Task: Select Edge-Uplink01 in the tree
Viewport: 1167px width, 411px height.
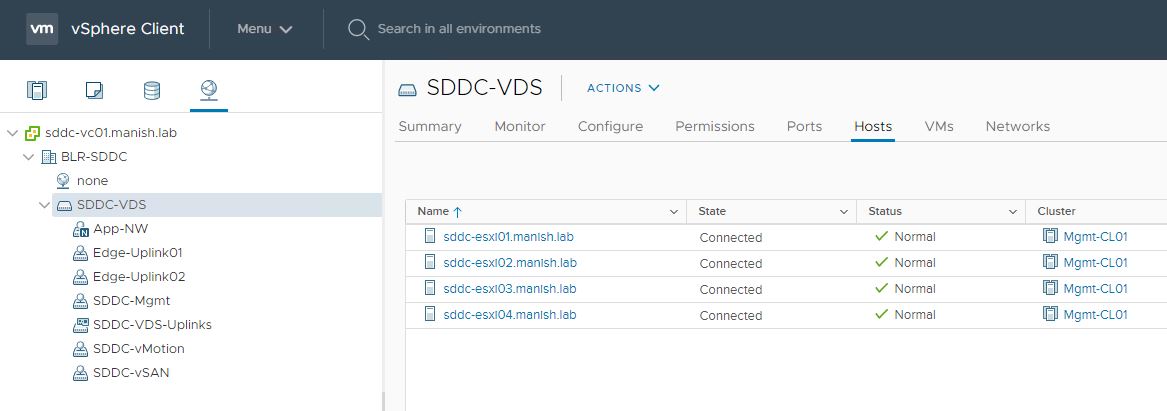Action: click(138, 252)
